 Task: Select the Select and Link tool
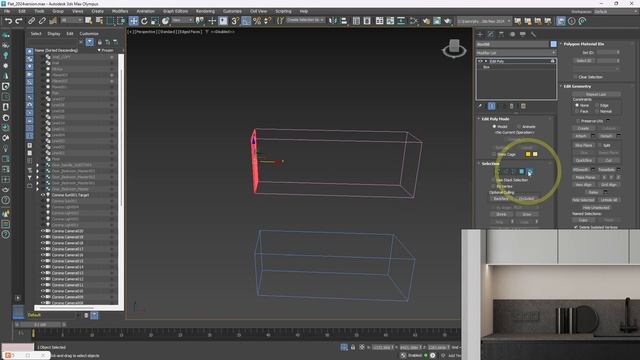point(31,21)
